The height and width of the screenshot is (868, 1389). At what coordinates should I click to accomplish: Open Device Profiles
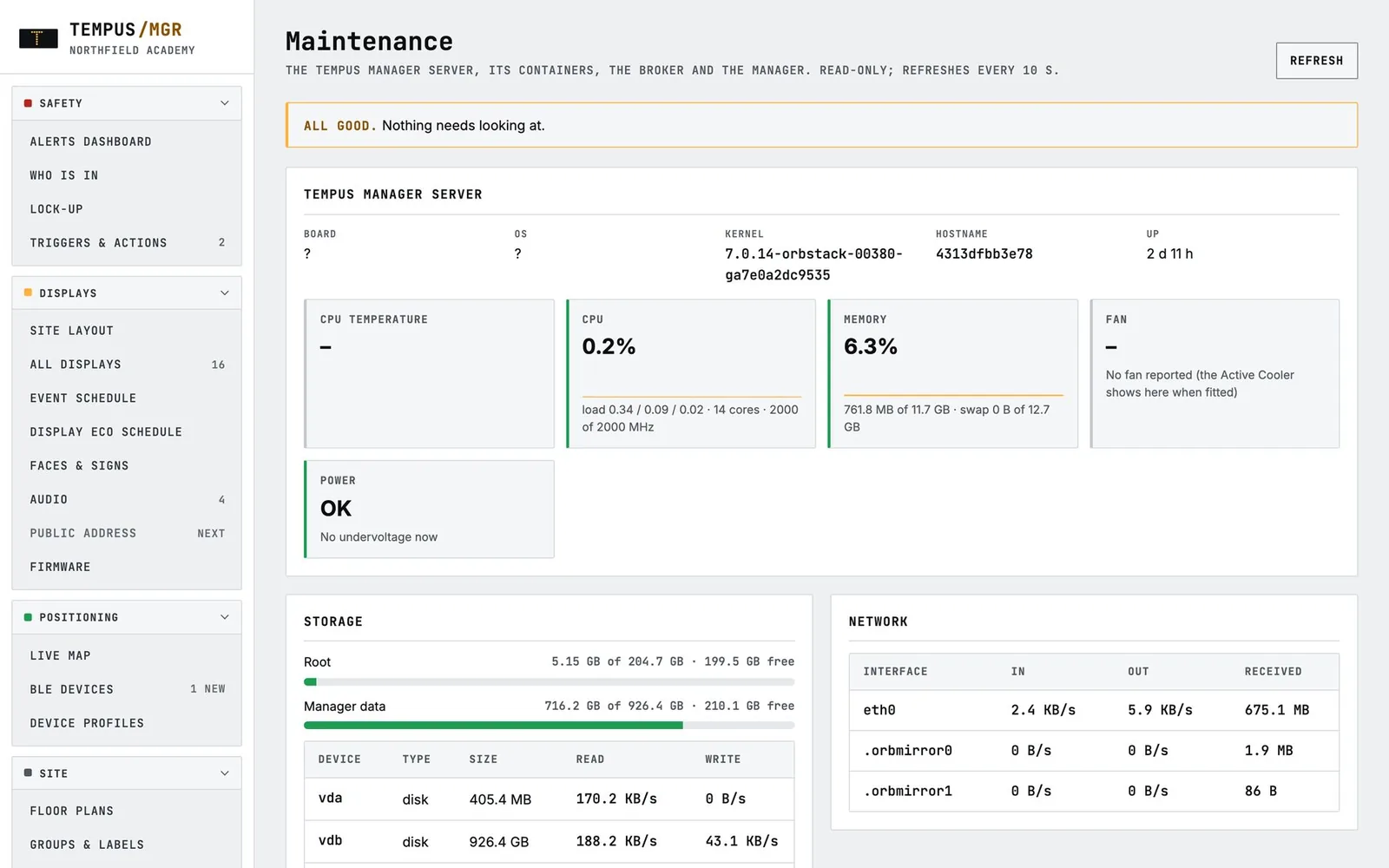127,723
